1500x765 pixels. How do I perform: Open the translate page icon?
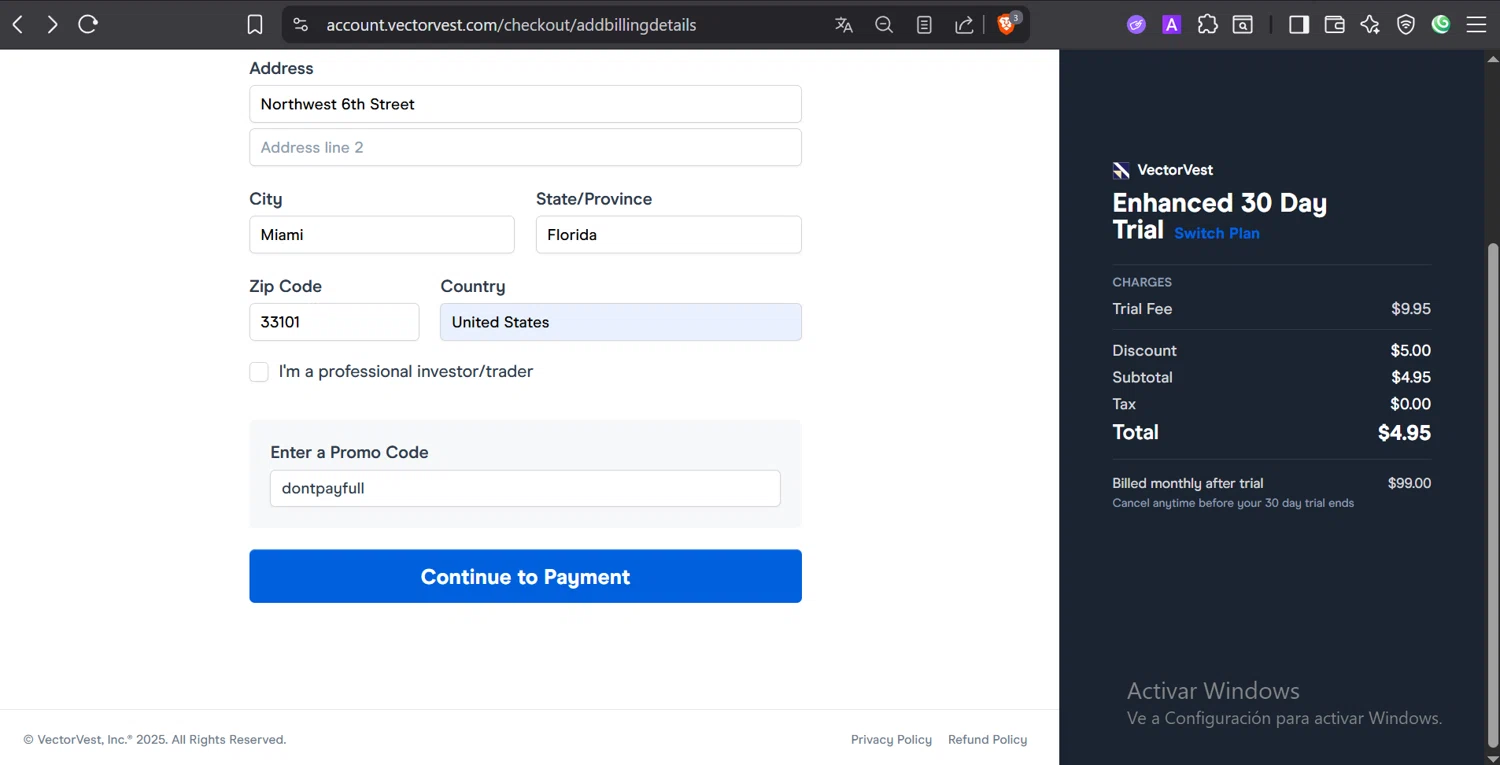844,25
